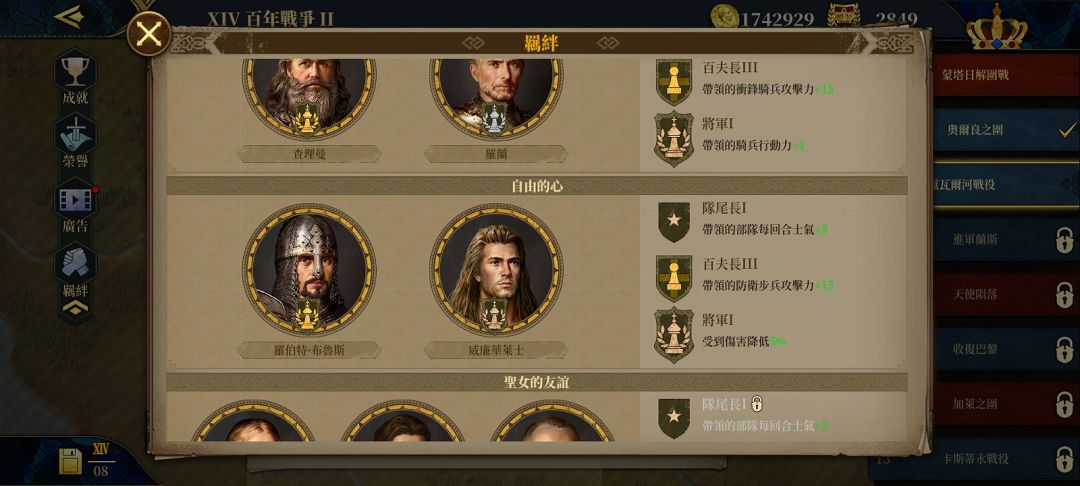Go back with the arrow at top left
The image size is (1080, 486).
[x=69, y=17]
